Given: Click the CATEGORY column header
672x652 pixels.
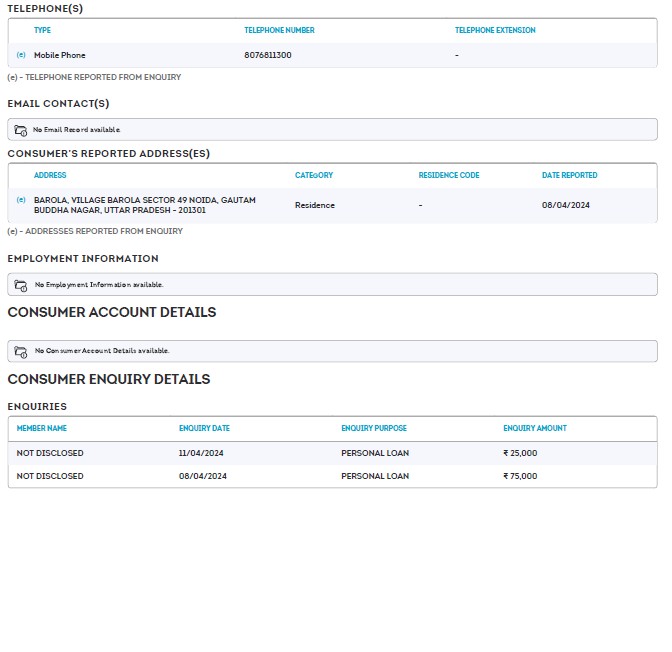Looking at the screenshot, I should coord(314,175).
